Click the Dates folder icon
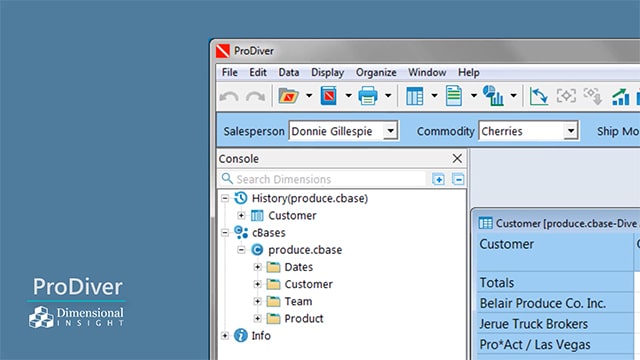 click(x=273, y=267)
